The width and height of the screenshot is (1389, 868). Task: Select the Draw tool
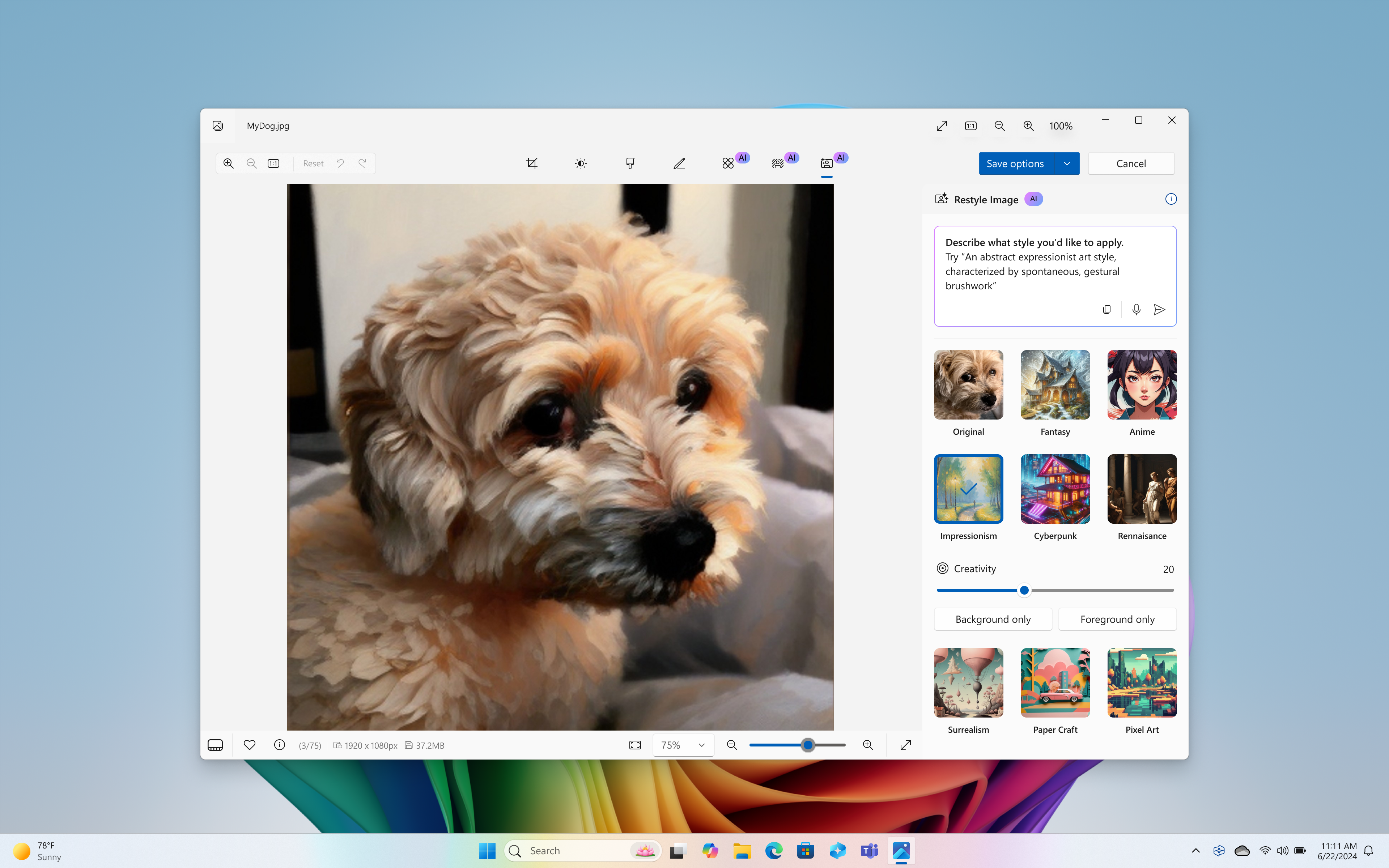[x=679, y=163]
